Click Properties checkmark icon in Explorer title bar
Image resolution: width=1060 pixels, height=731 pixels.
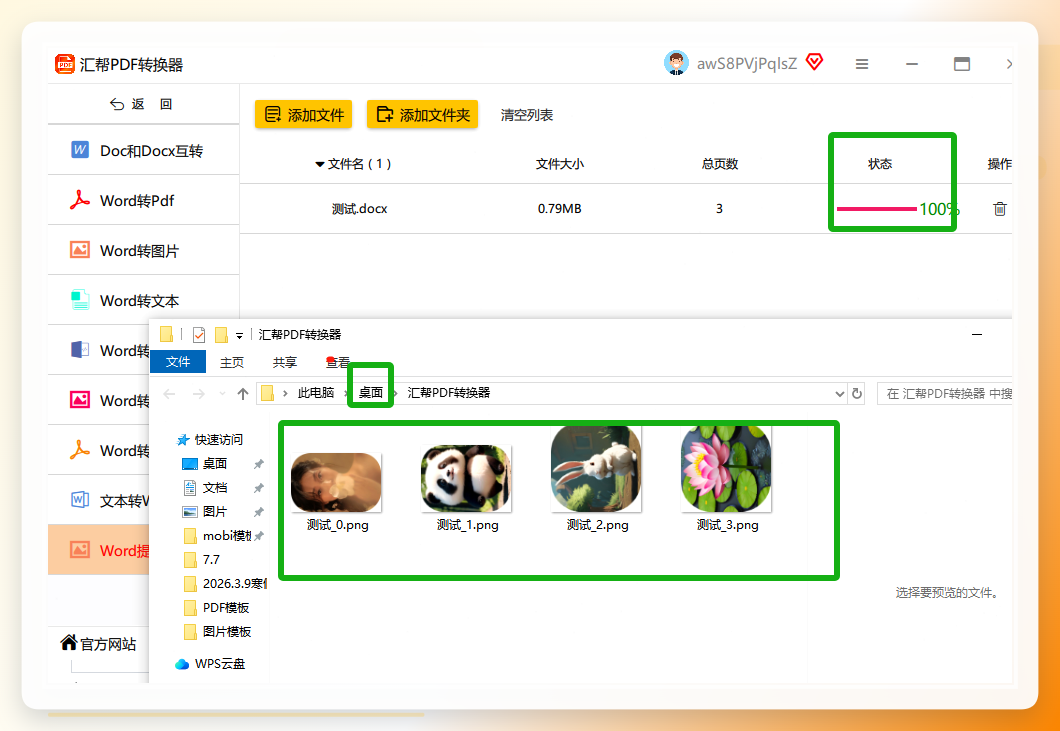tap(199, 335)
